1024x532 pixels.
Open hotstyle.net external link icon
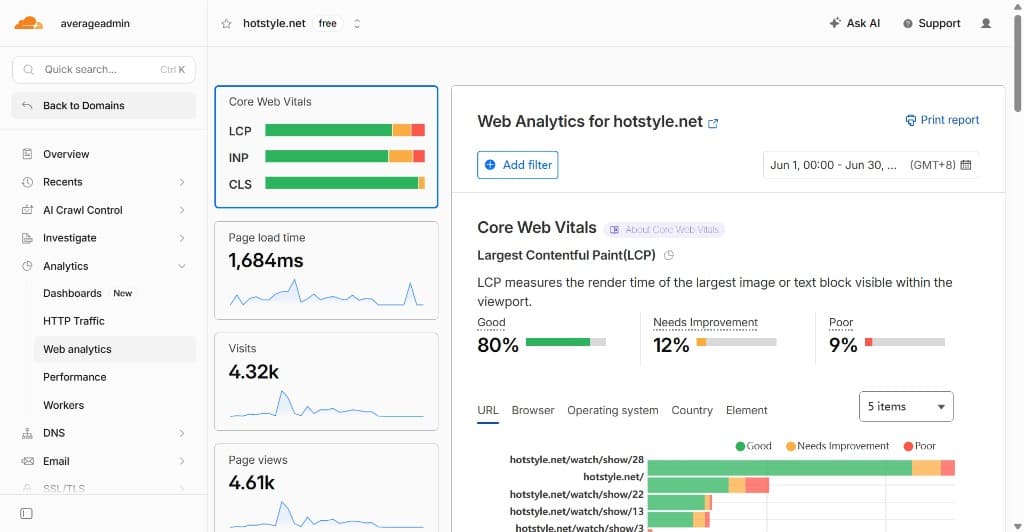(713, 123)
